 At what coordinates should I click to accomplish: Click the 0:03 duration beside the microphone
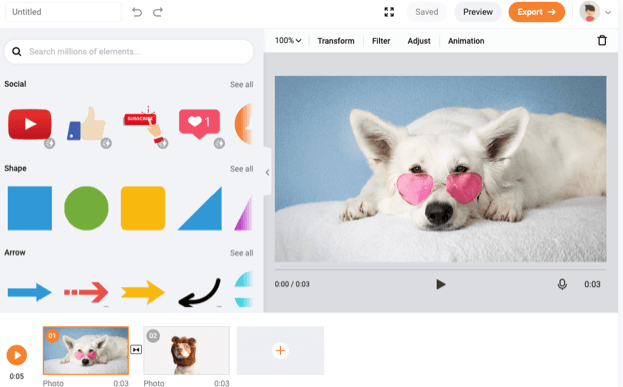tap(592, 284)
